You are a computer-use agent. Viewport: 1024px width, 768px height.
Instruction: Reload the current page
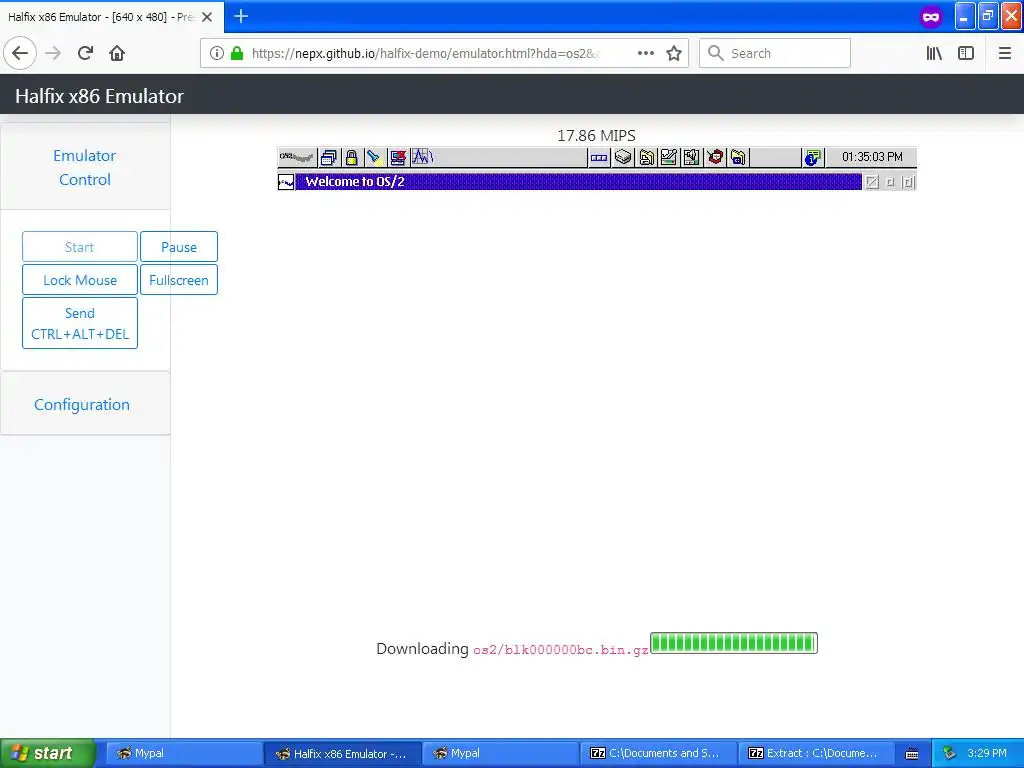[85, 54]
